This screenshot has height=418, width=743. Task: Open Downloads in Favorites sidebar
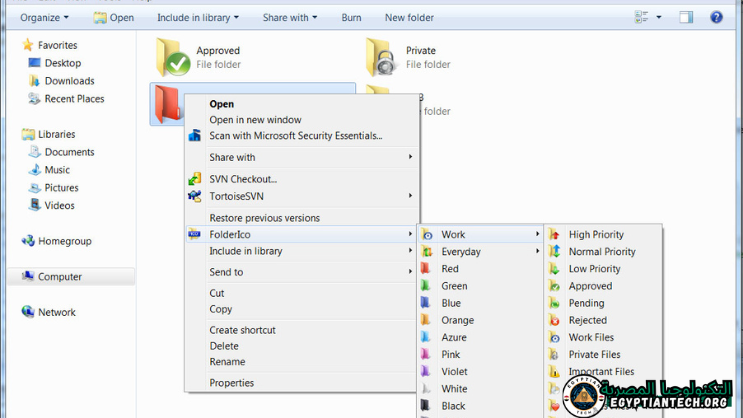pyautogui.click(x=69, y=81)
